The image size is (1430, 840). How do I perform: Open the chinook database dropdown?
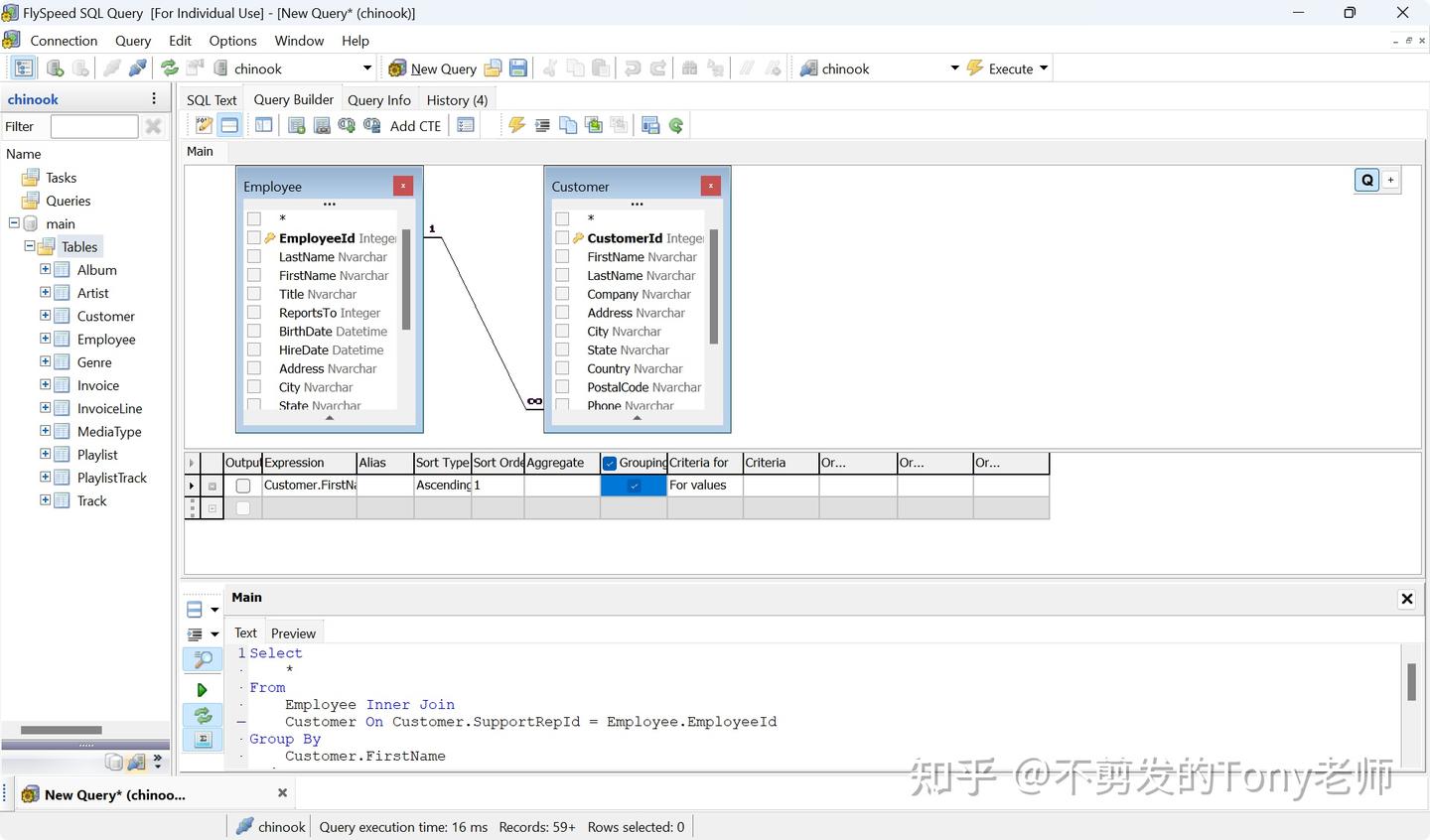coord(366,68)
